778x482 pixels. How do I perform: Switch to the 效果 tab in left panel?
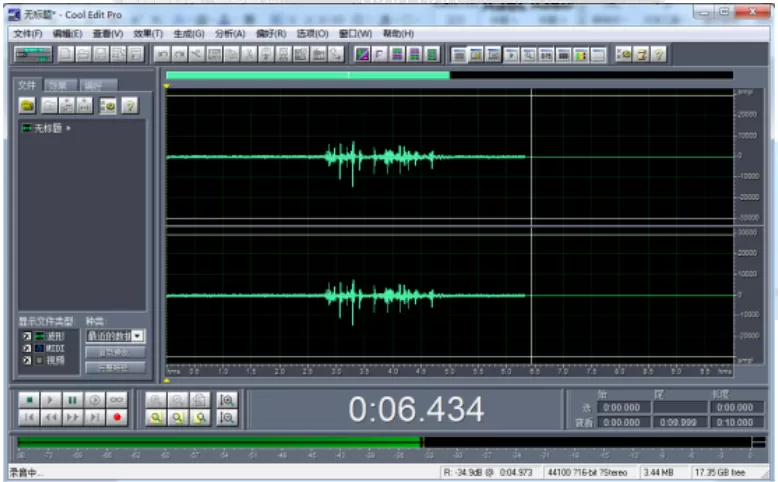tap(60, 85)
